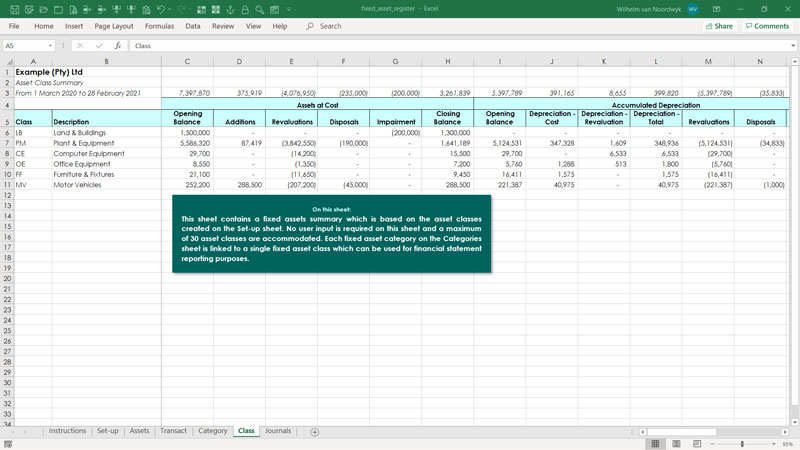Click the save-as icon beside Save

pos(29,10)
